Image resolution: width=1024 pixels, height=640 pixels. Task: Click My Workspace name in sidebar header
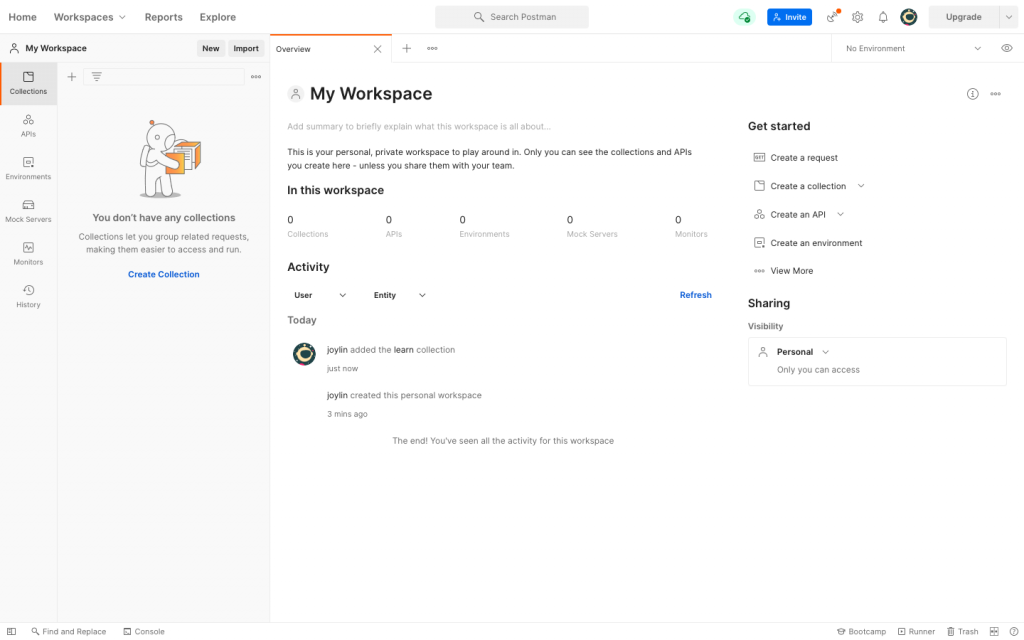click(x=56, y=48)
